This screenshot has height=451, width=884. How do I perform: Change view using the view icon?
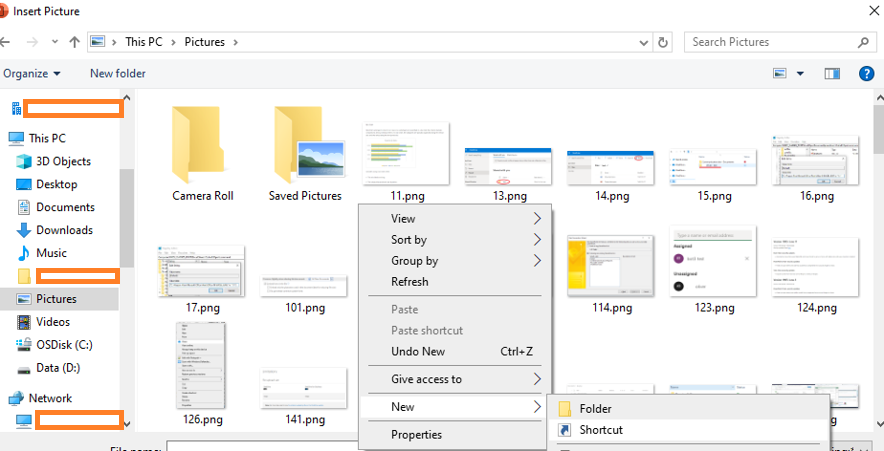780,73
